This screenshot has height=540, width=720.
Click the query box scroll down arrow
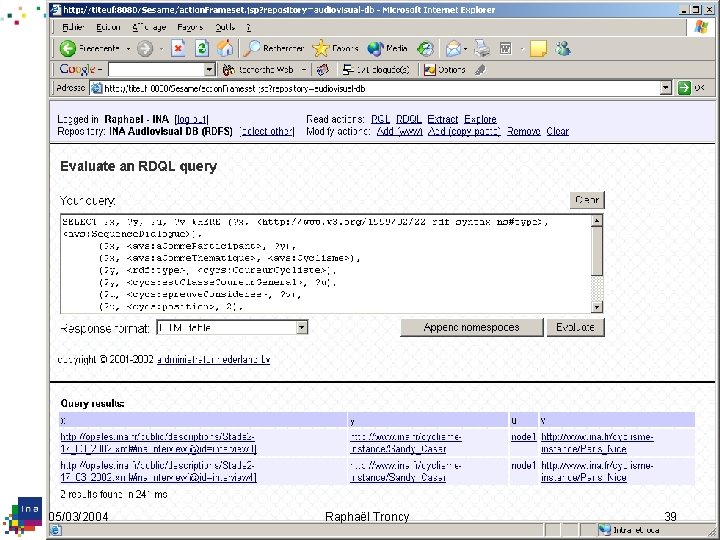[x=596, y=307]
